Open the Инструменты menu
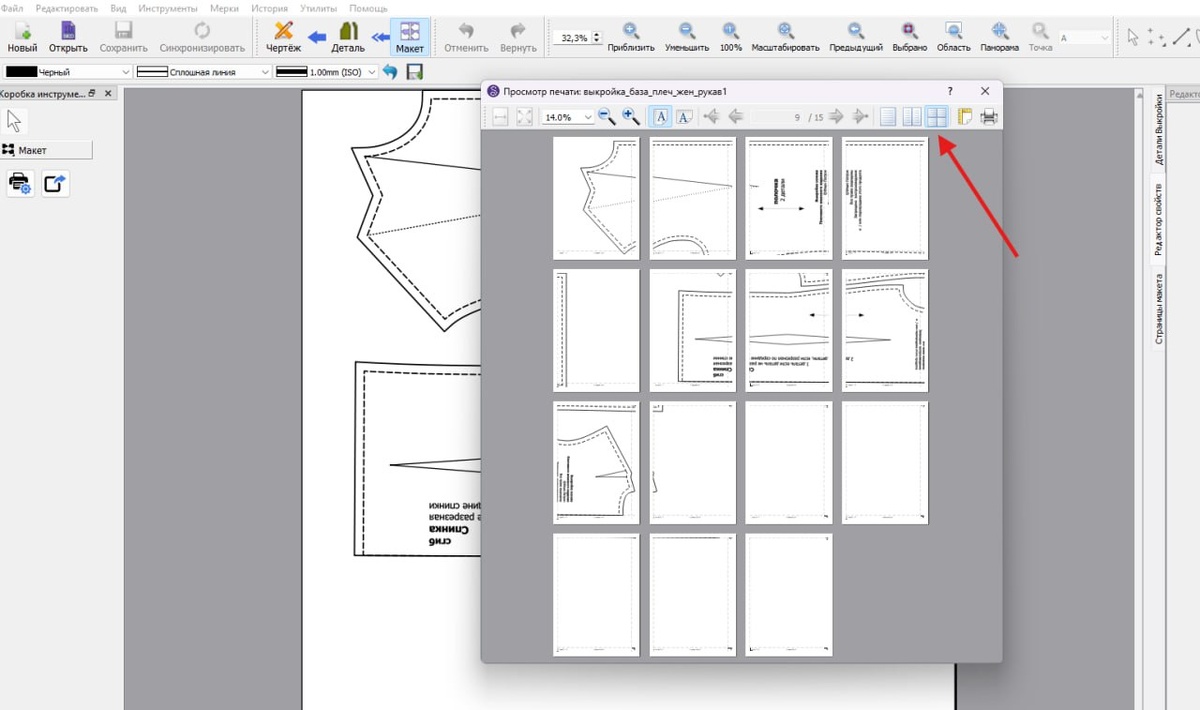 tap(168, 7)
